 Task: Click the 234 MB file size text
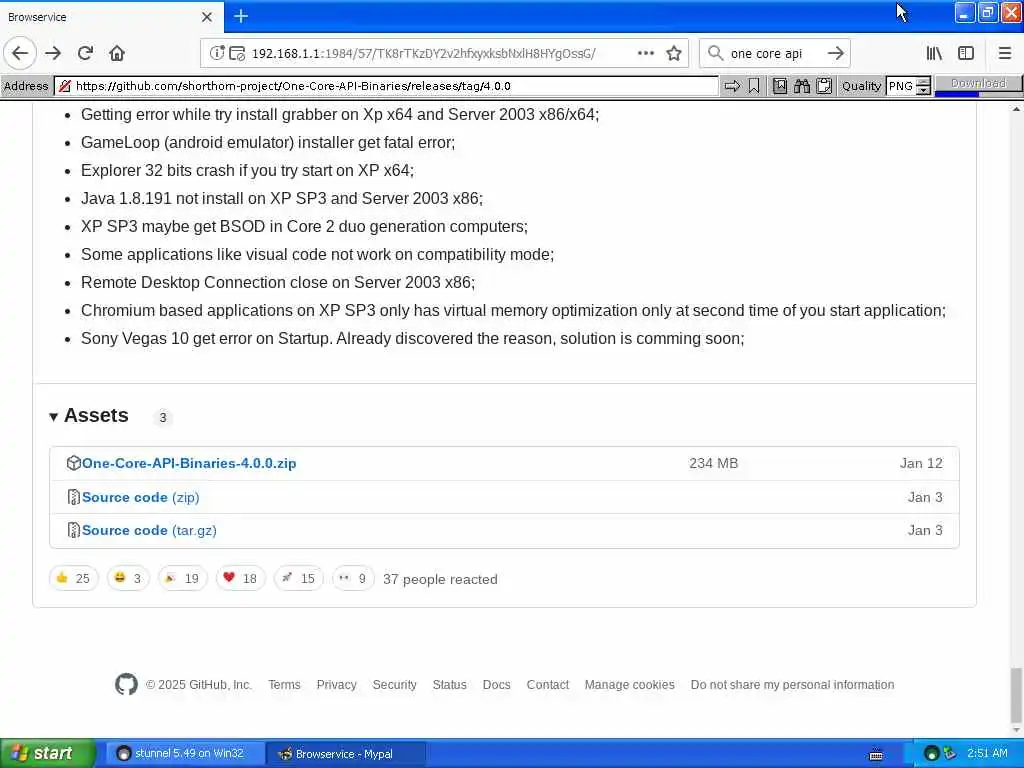click(x=713, y=463)
